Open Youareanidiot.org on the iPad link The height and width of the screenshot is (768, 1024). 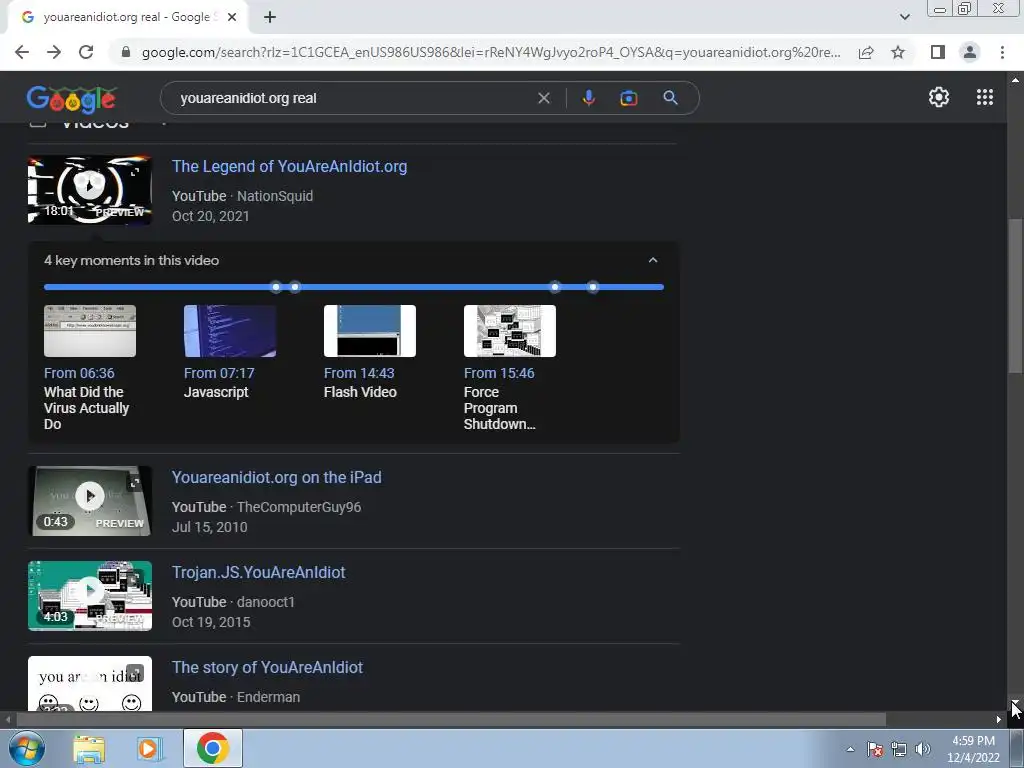pos(277,477)
